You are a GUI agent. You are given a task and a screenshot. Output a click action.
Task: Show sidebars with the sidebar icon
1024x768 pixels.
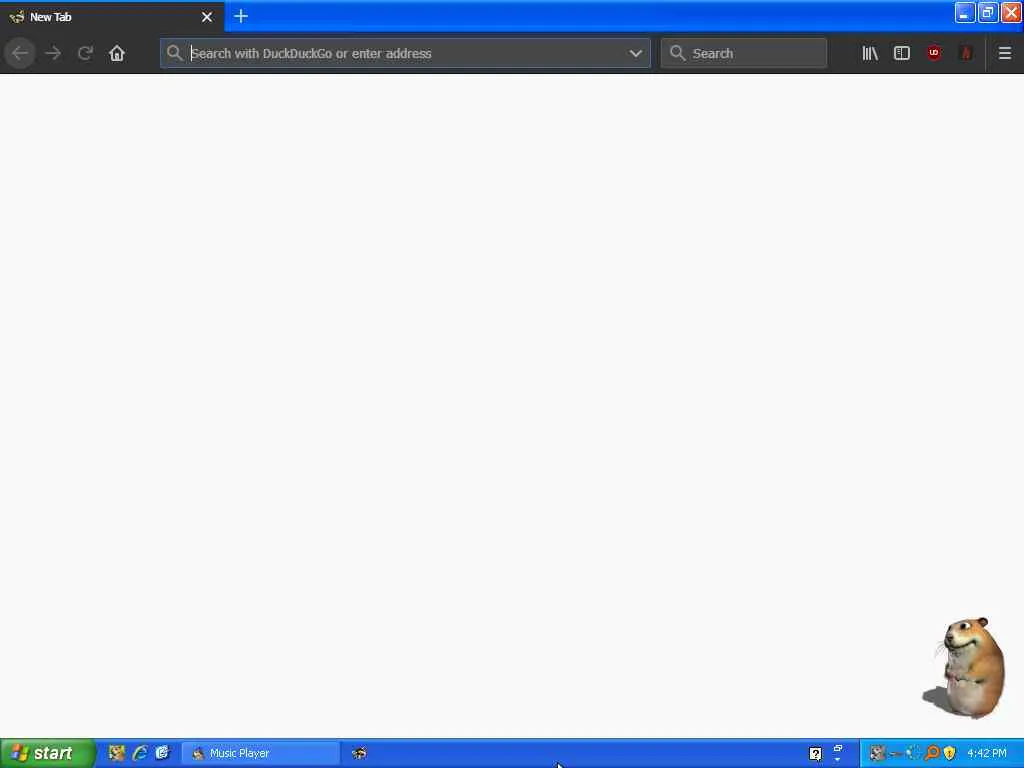coord(902,53)
